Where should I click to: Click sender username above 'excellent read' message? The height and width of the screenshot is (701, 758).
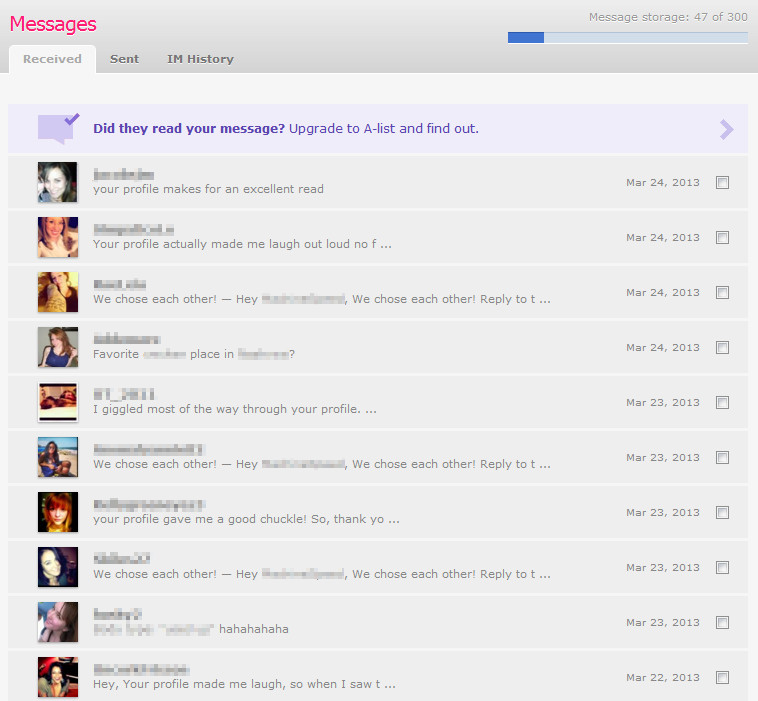click(x=124, y=174)
